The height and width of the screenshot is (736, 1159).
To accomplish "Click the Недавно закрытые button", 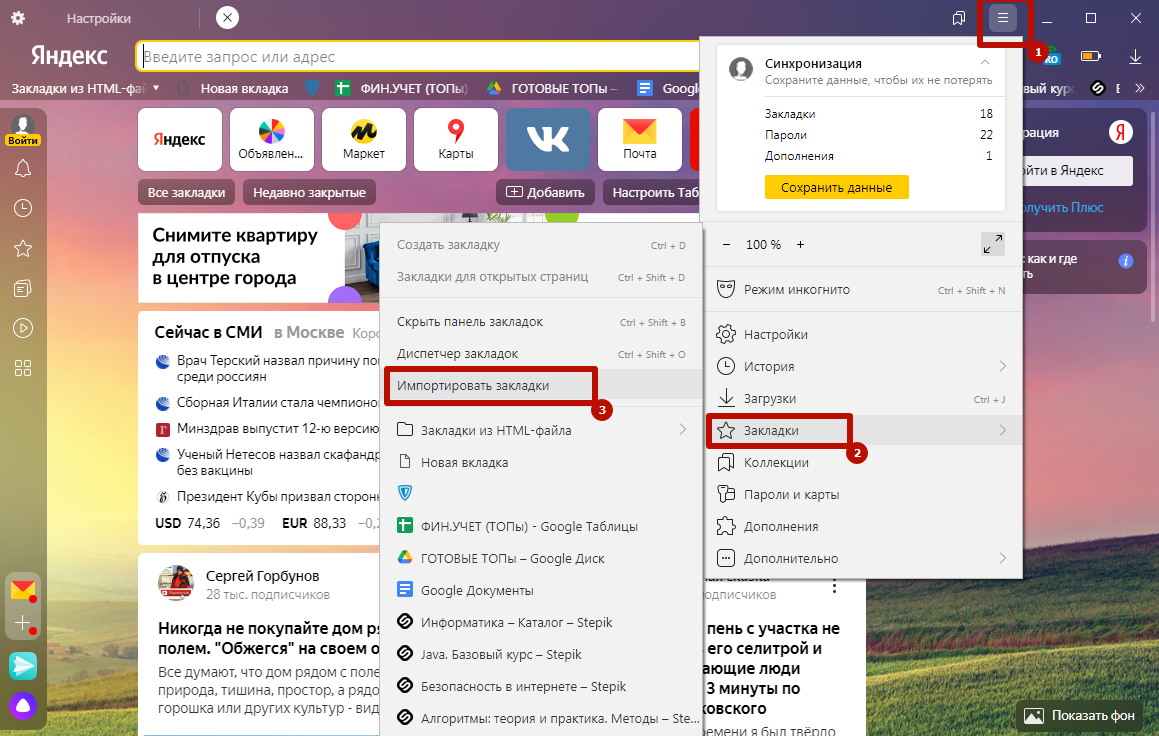I will [309, 192].
